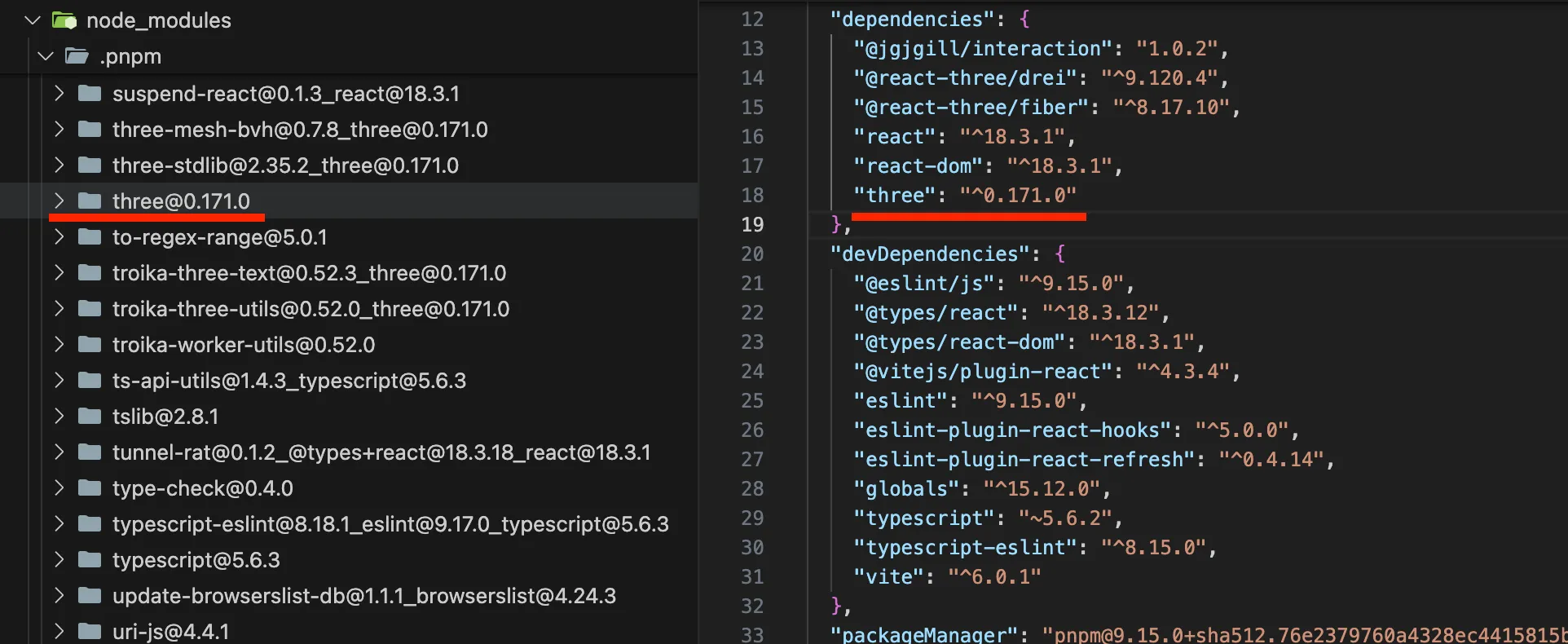The image size is (1568, 644).
Task: Expand the troika-worker-utils@0.52.0 chevron
Action: tap(59, 345)
